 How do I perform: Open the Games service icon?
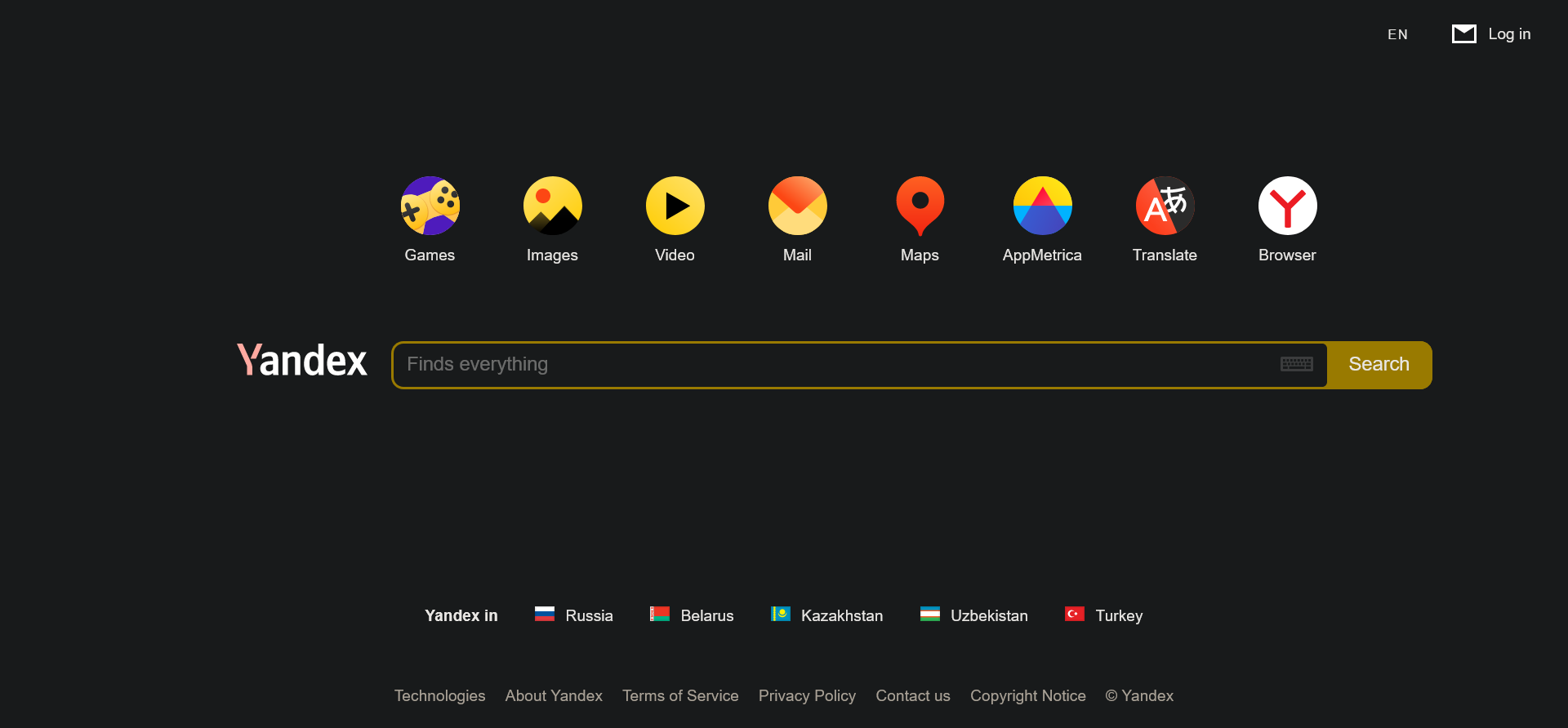coord(430,206)
